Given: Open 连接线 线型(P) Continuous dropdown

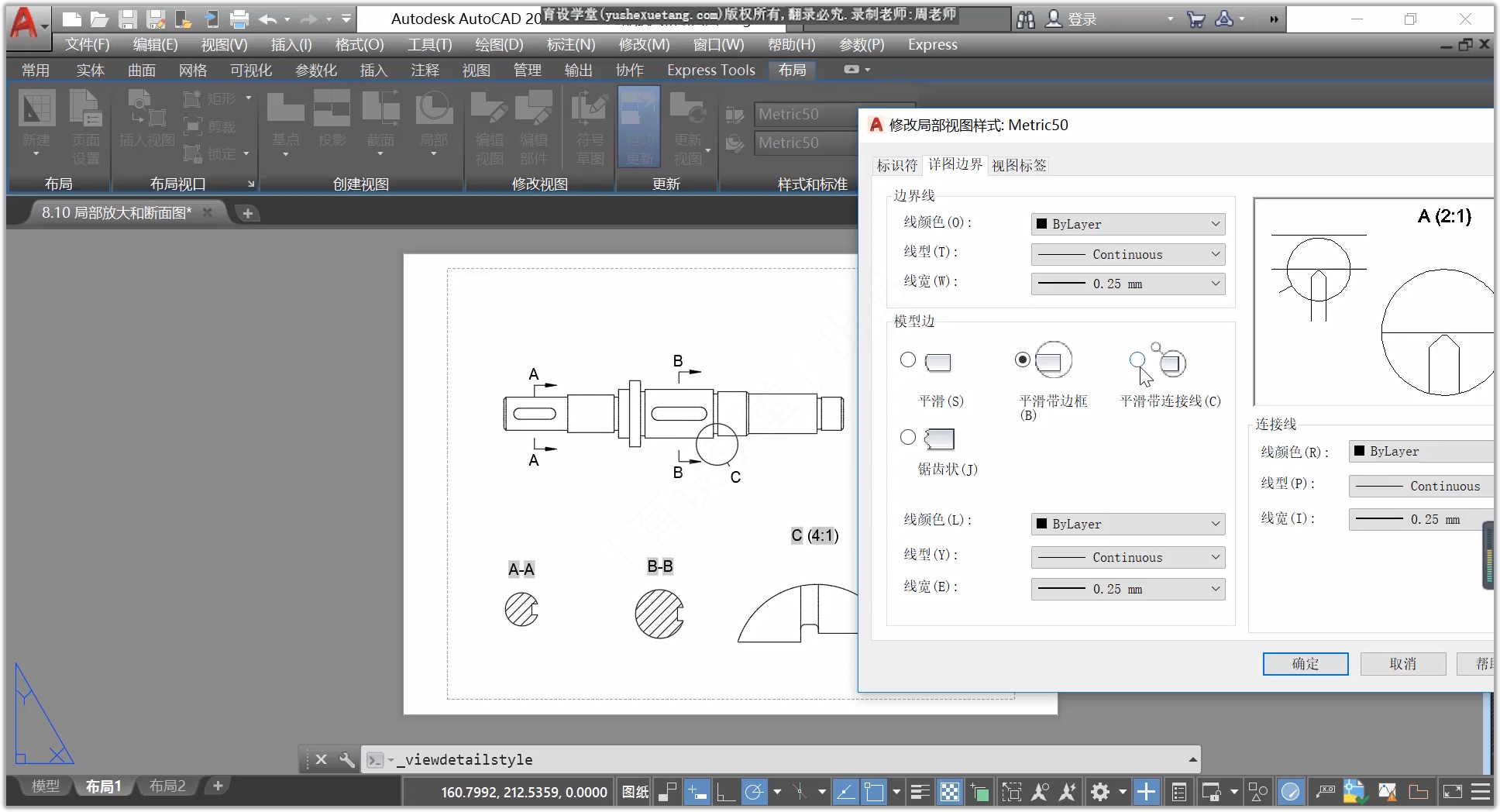Looking at the screenshot, I should coord(1421,486).
